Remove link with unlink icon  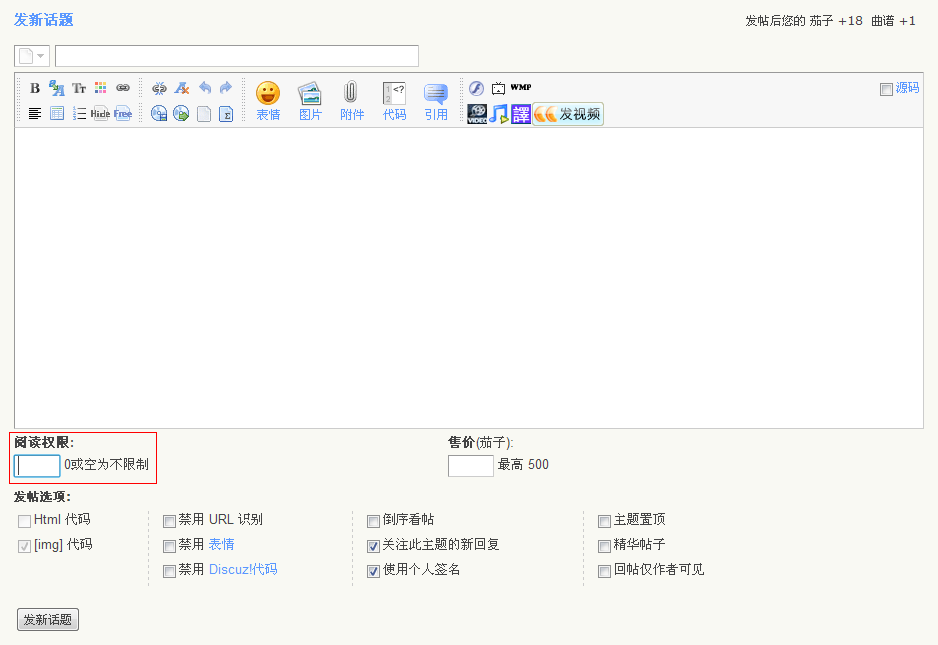pyautogui.click(x=159, y=89)
